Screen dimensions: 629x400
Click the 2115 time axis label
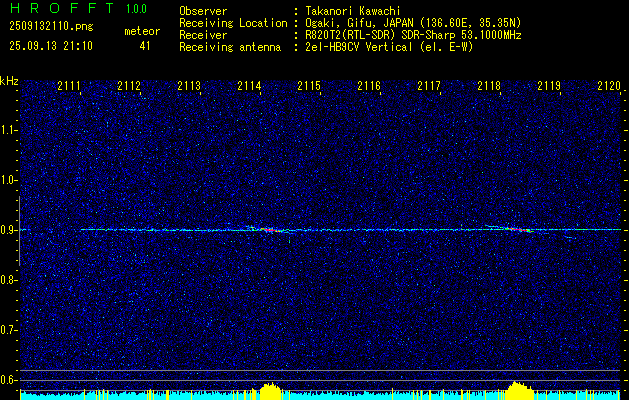tap(309, 86)
